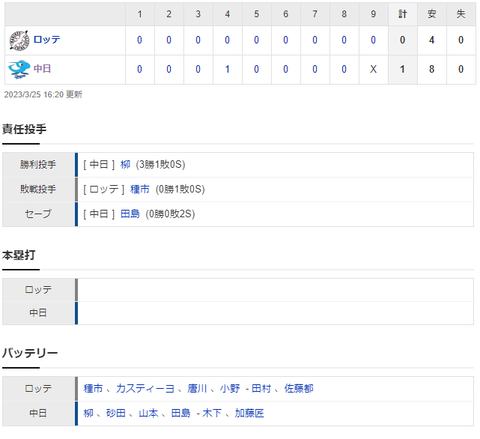
Task: Open catcher 佐藤都 link
Action: (298, 388)
